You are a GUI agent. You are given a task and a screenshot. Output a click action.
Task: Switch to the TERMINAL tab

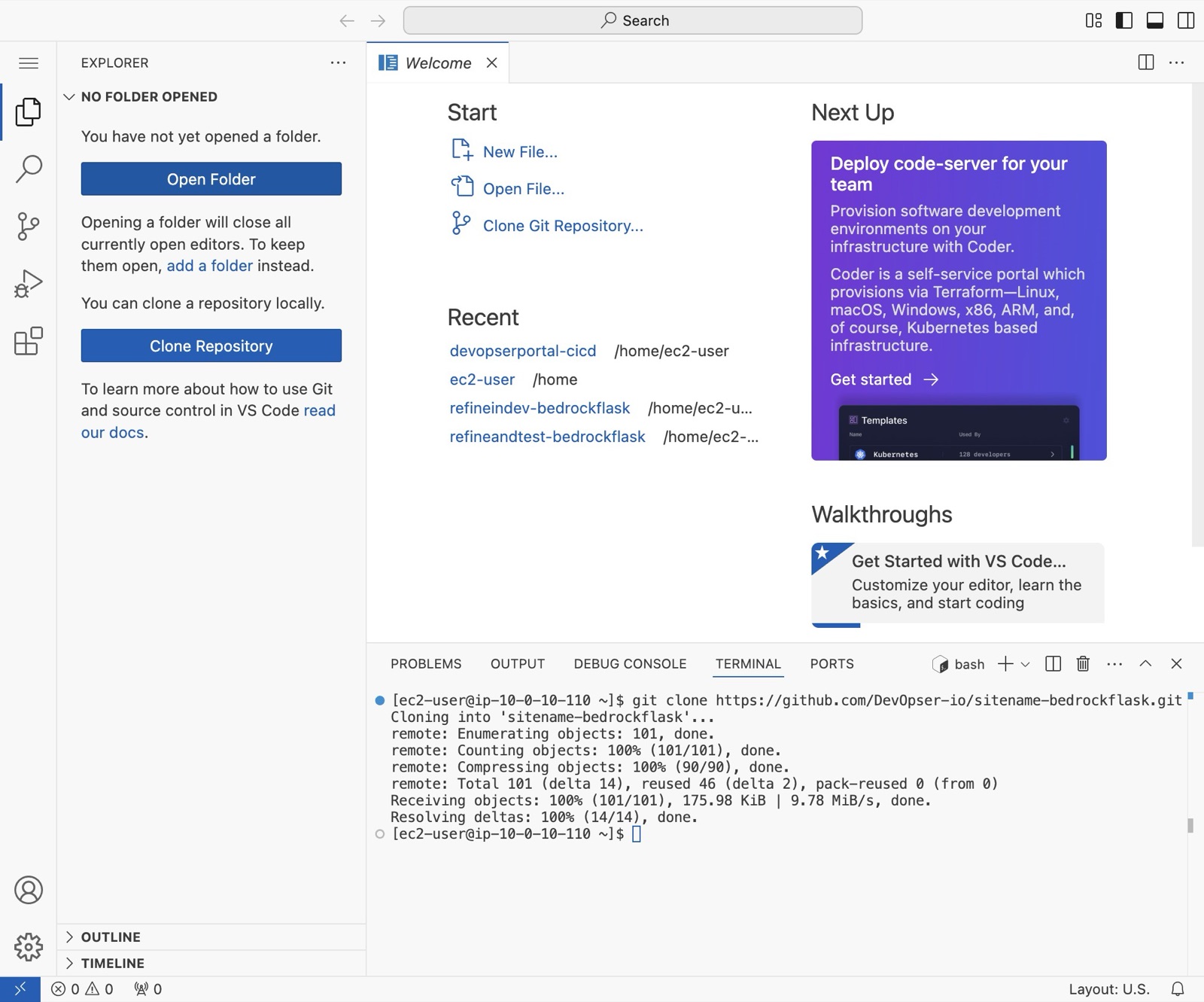tap(748, 664)
